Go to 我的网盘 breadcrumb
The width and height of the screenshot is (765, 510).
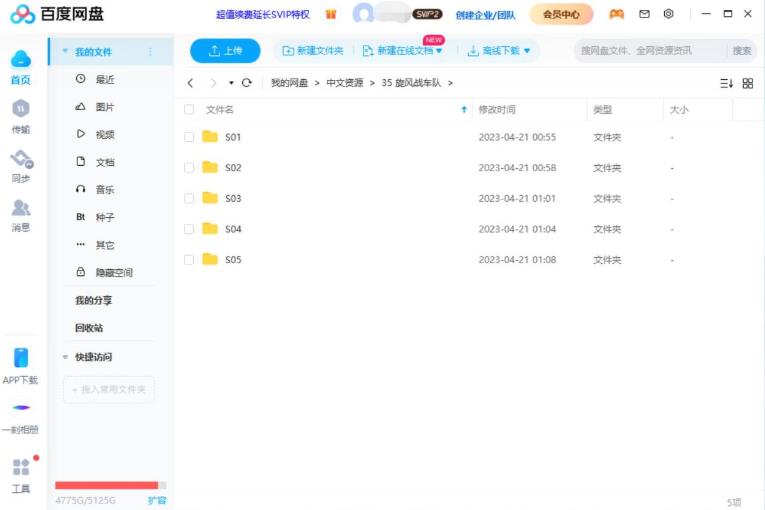coord(290,83)
